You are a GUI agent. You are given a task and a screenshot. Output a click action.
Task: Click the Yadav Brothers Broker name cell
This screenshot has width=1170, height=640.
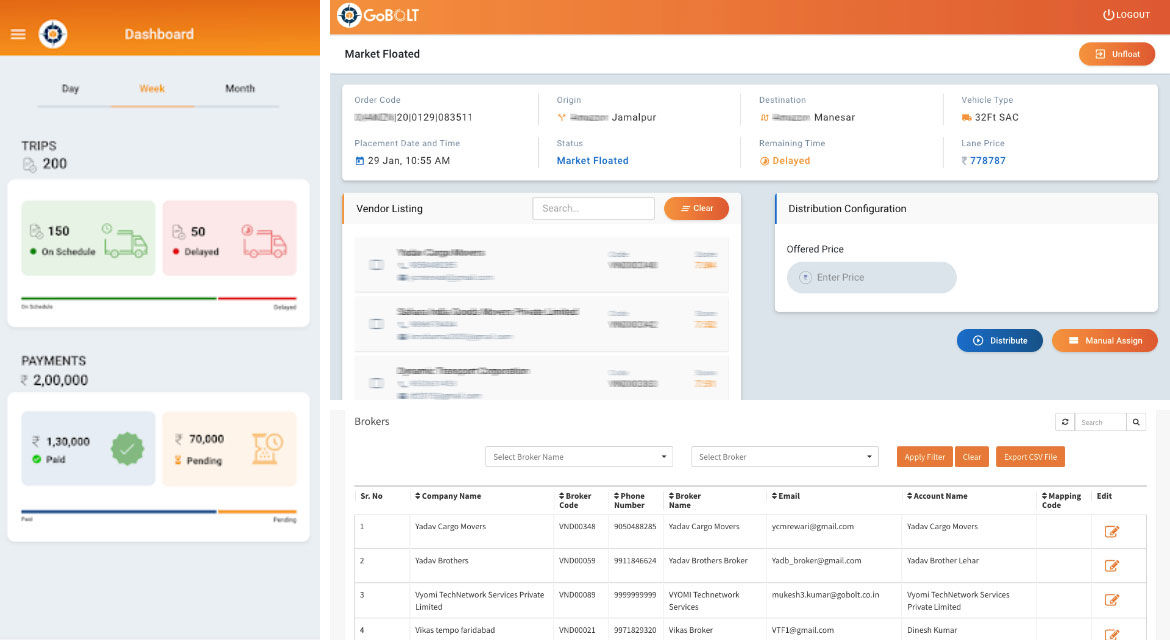click(x=708, y=561)
